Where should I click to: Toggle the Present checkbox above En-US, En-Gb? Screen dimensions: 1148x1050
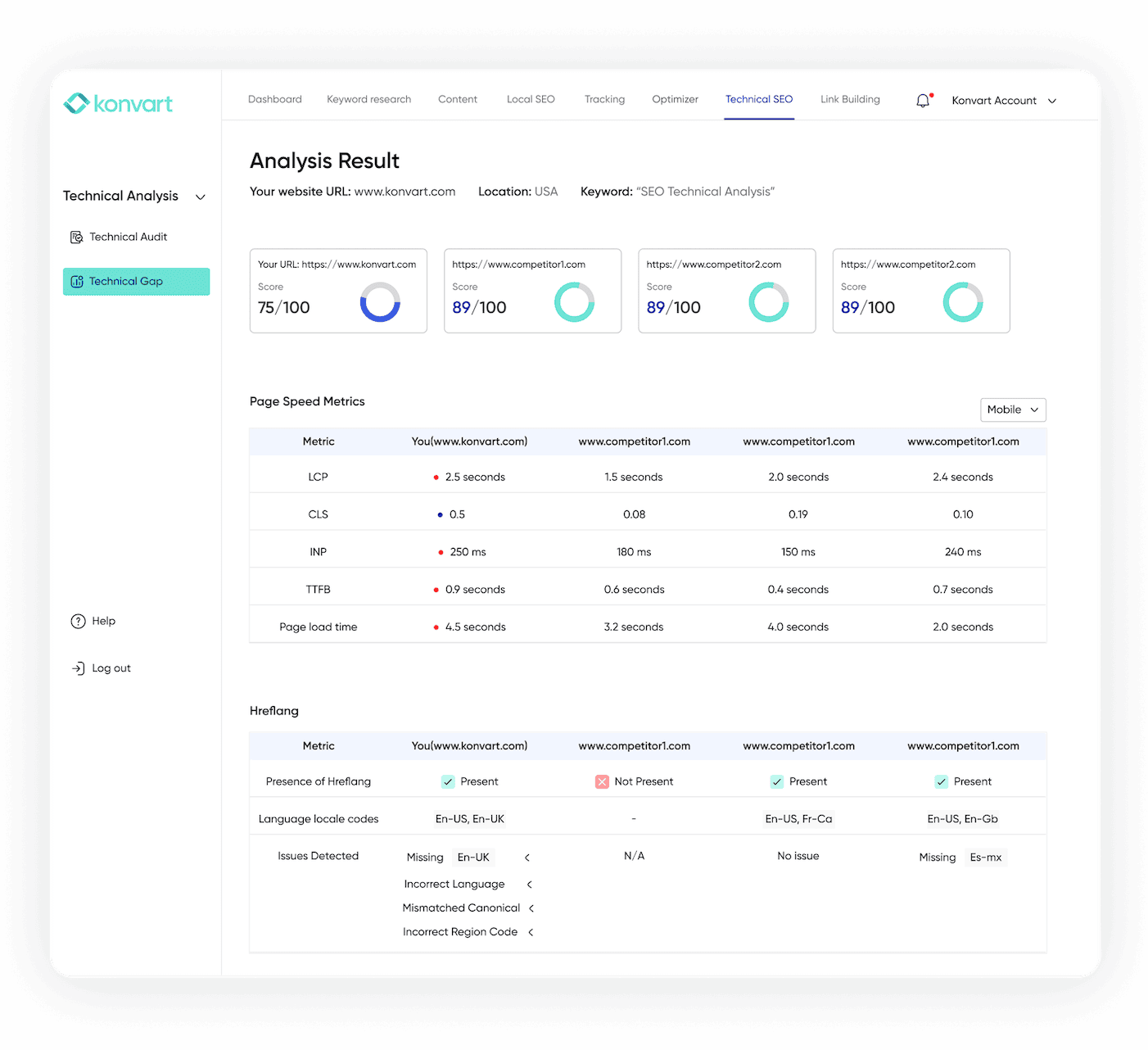click(x=942, y=781)
